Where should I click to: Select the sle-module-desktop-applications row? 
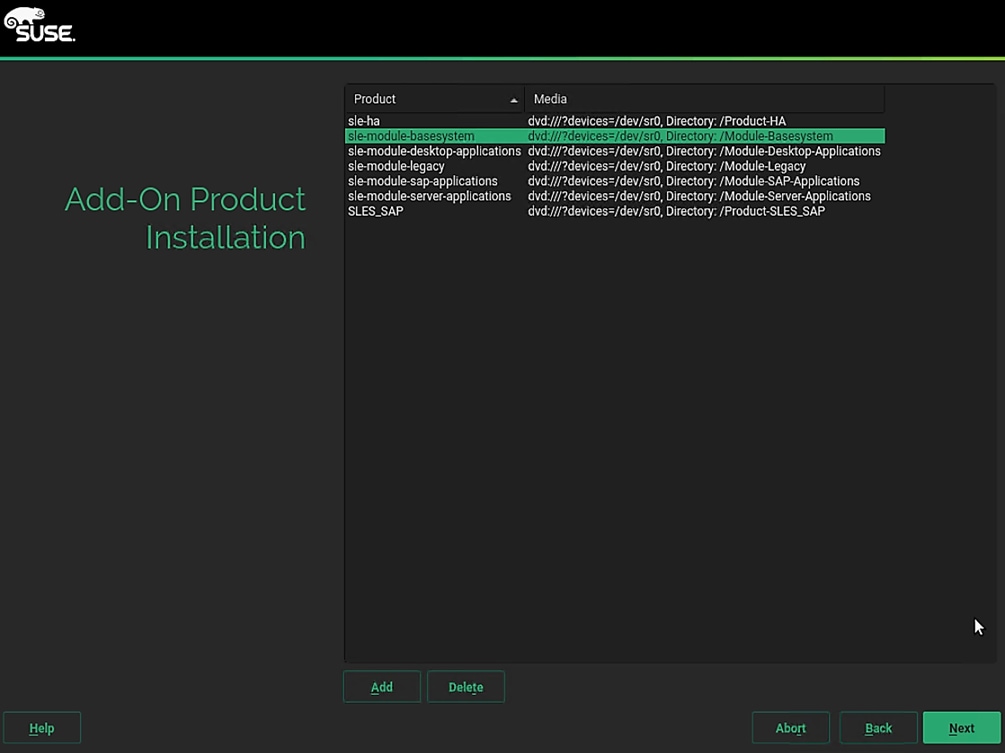pos(615,151)
